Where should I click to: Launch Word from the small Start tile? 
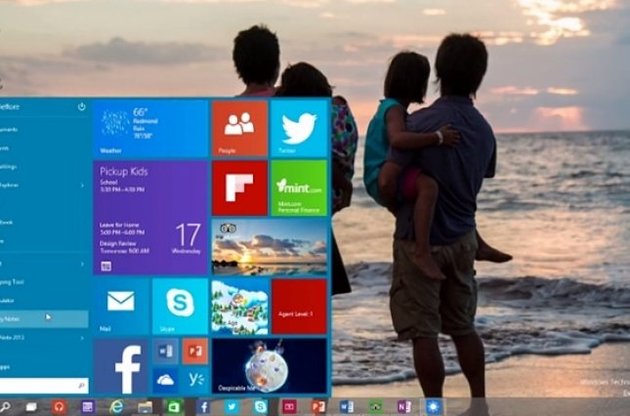[x=166, y=351]
